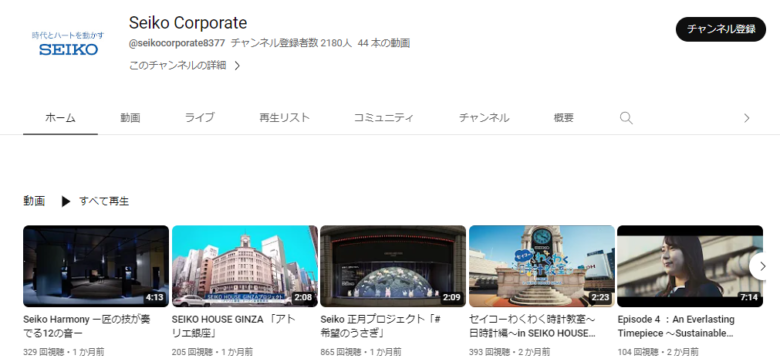Click the 865 回視聴 view count
The image size is (780, 362).
(x=342, y=352)
